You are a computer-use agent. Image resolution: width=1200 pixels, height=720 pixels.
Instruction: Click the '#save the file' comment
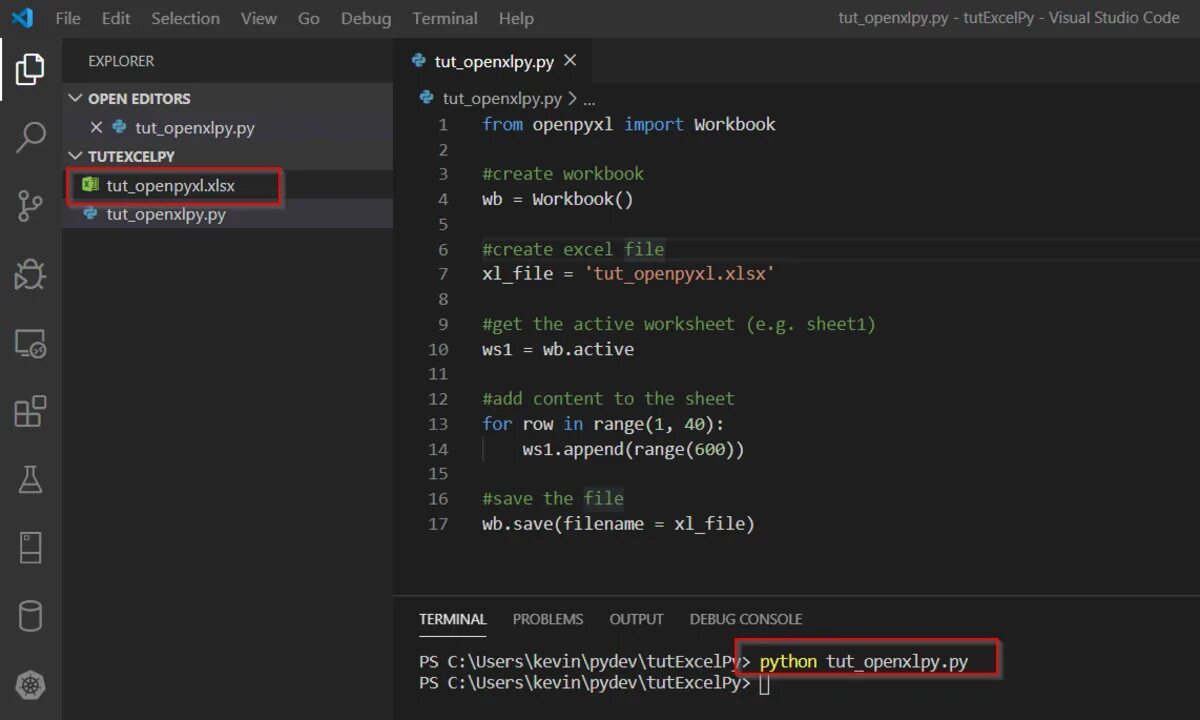tap(553, 498)
